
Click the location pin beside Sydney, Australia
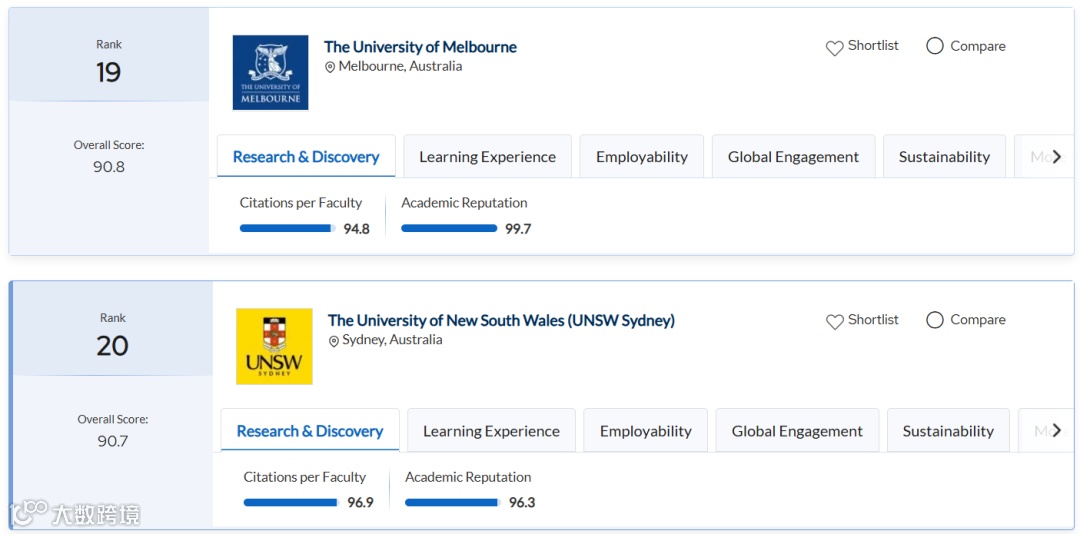334,341
